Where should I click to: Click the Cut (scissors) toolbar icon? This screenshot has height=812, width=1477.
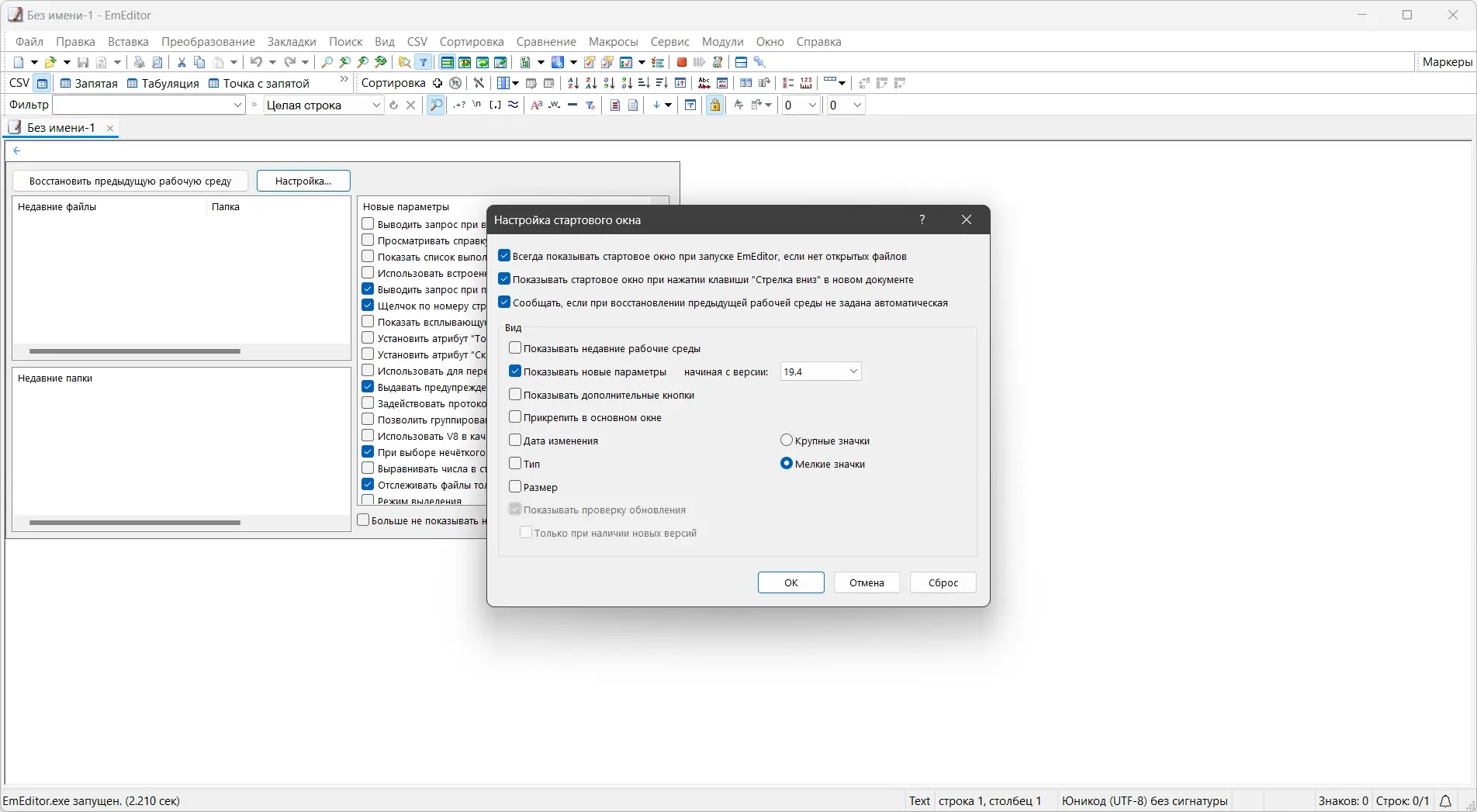click(x=182, y=62)
